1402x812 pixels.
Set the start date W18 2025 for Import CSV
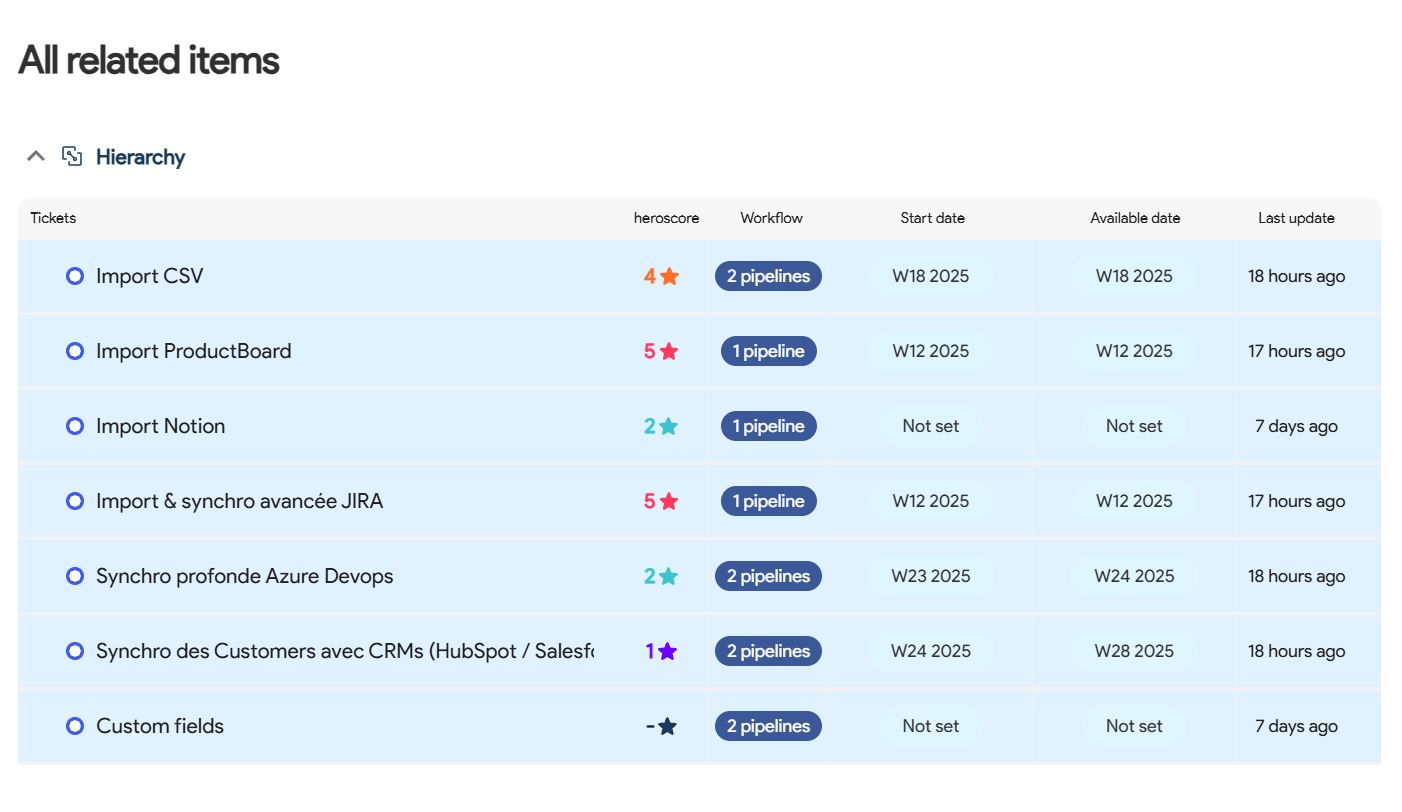(931, 276)
